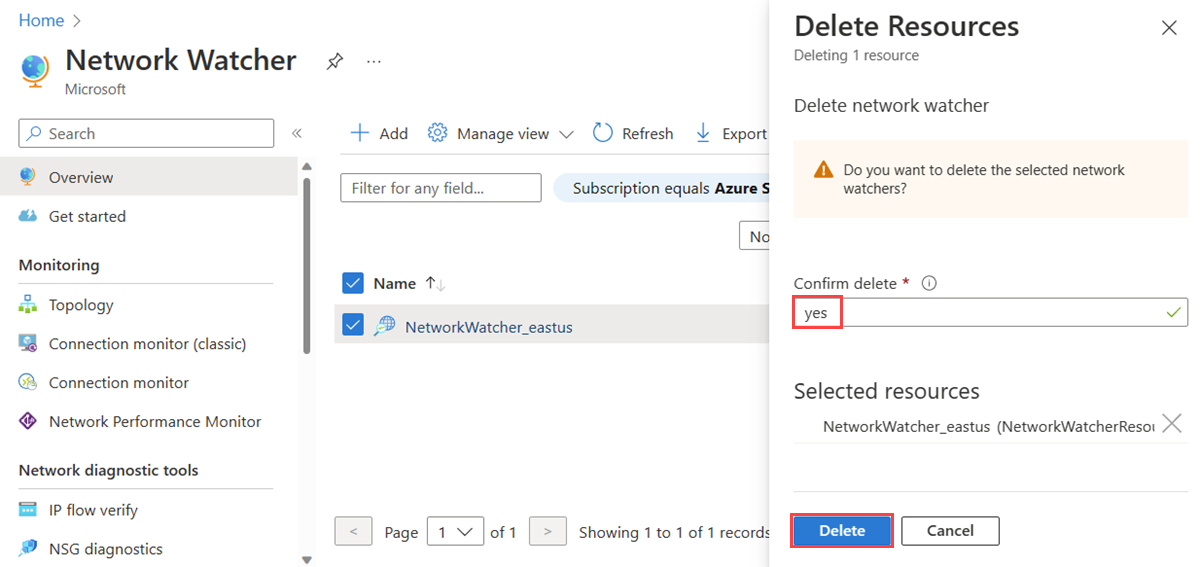Remove NetworkWatcher_eastus from selected resources
Viewport: 1200px width, 567px height.
tap(1172, 425)
